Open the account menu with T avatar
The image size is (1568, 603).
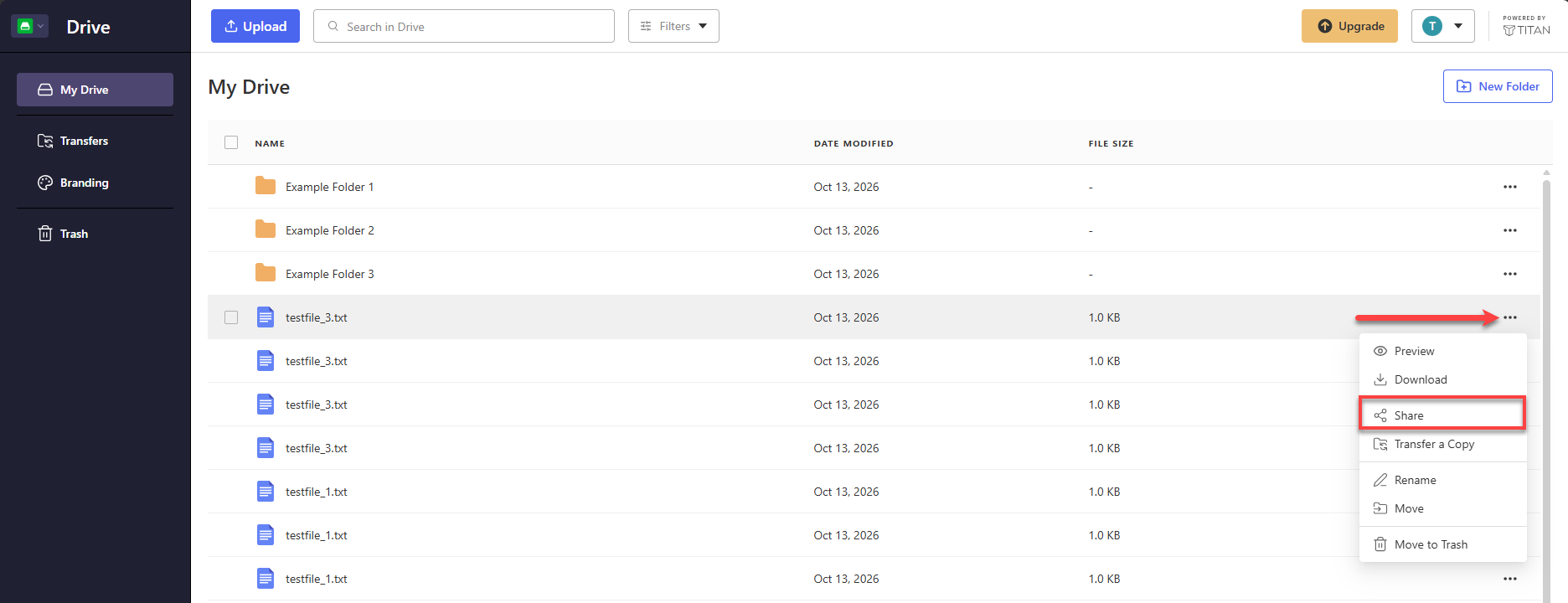click(1442, 26)
